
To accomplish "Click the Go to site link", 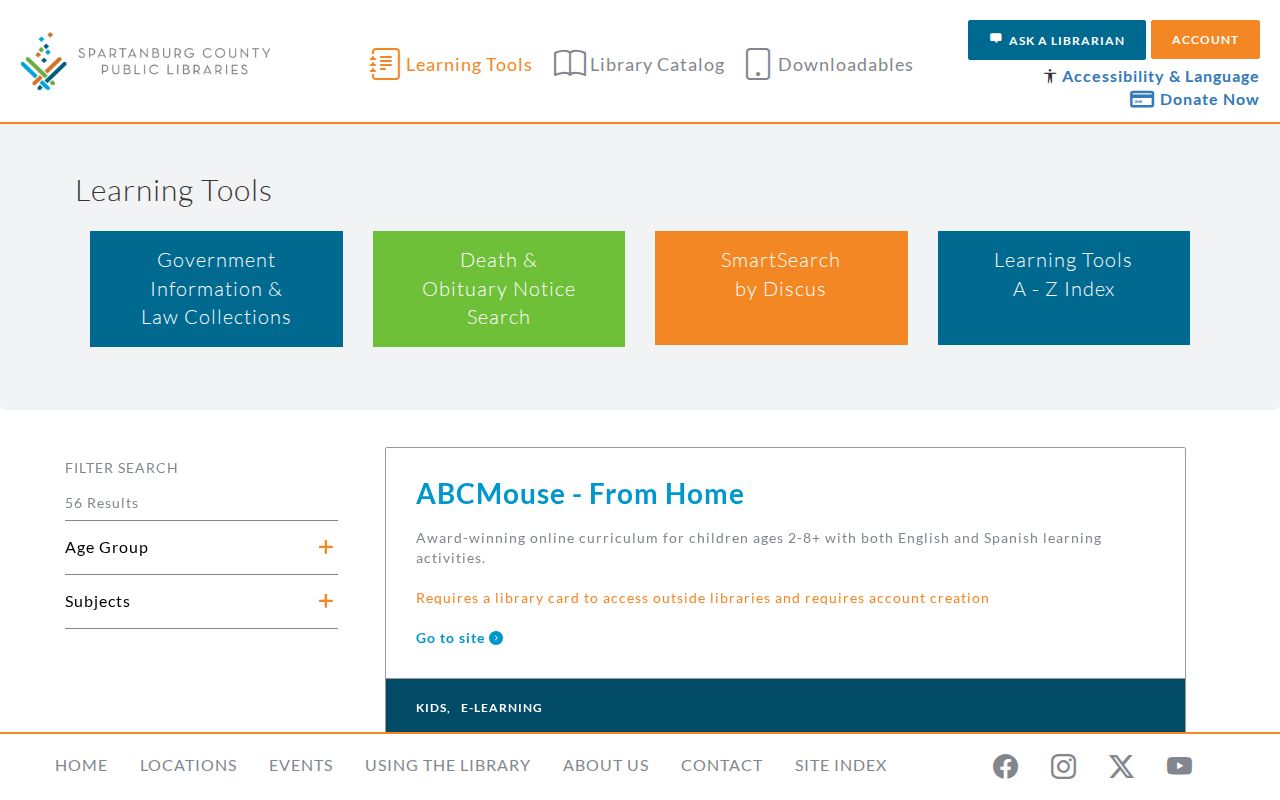I will (x=450, y=638).
